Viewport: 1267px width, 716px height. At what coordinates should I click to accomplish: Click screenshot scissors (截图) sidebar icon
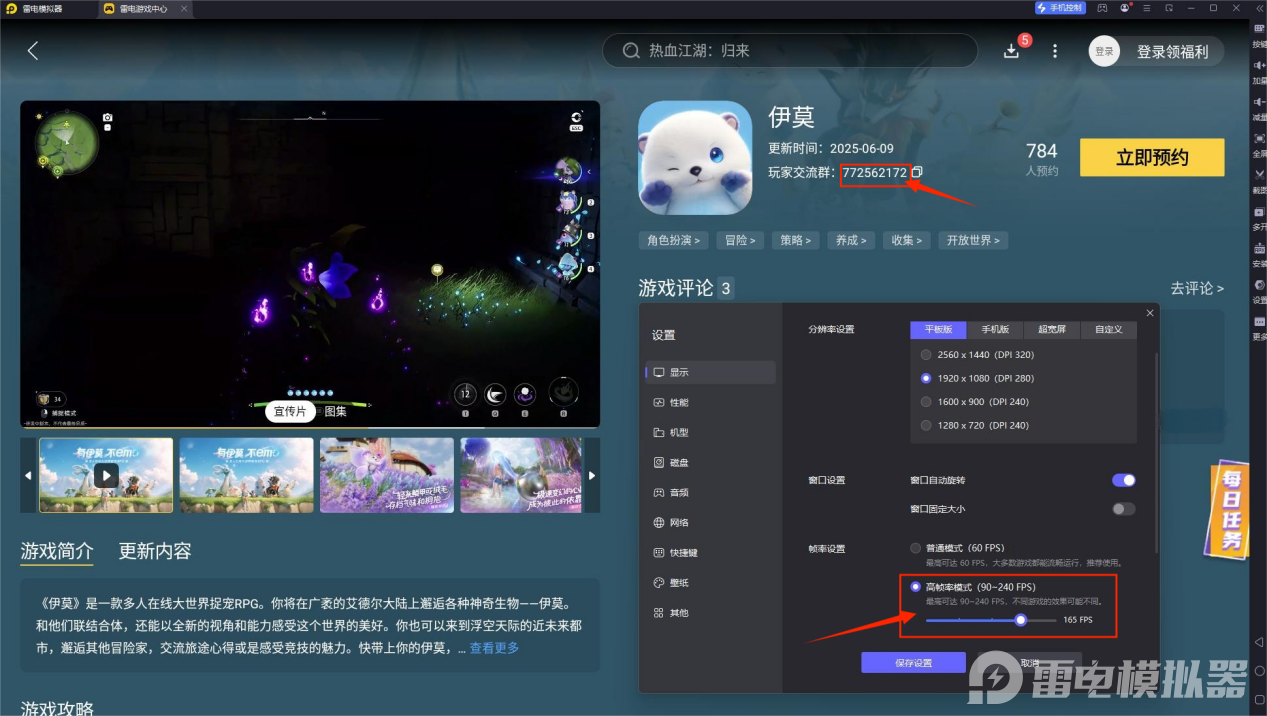(x=1259, y=180)
